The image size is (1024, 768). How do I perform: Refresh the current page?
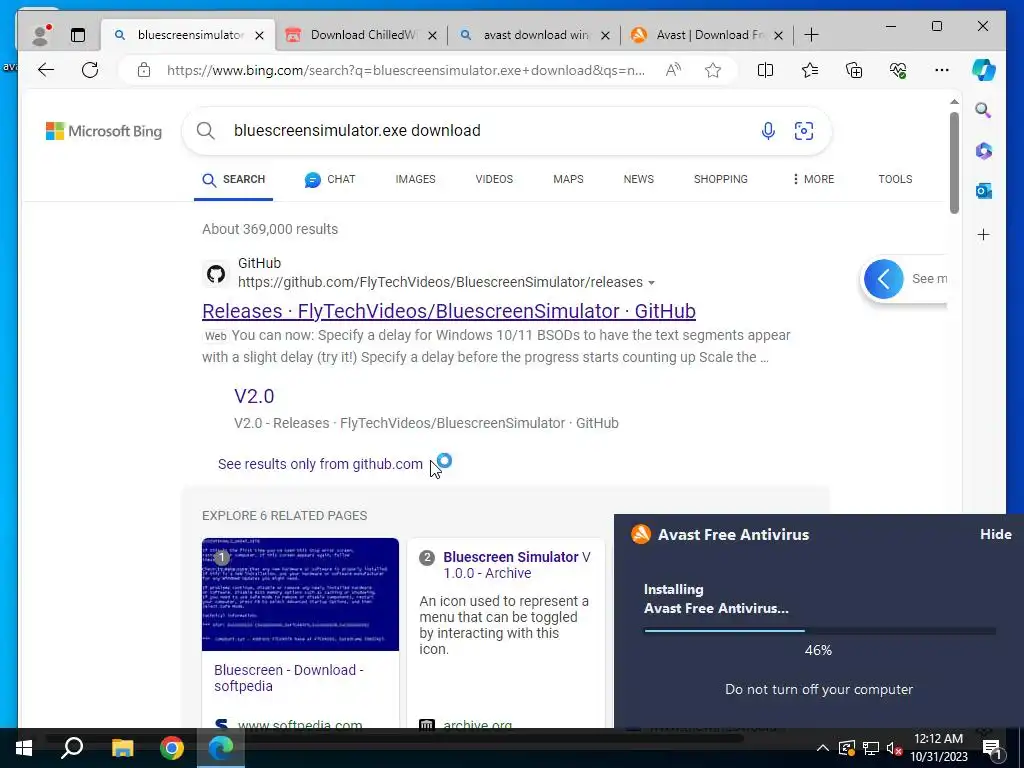point(90,70)
